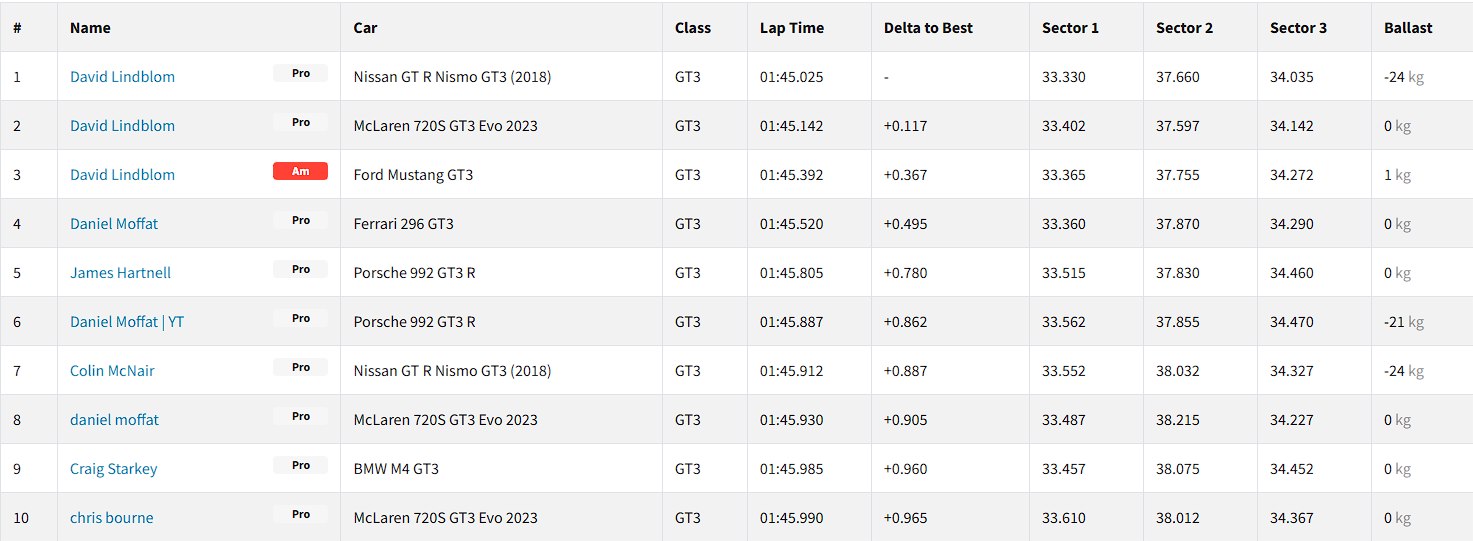Image resolution: width=1473 pixels, height=541 pixels.
Task: Click the chris bourne driver link
Action: point(111,518)
